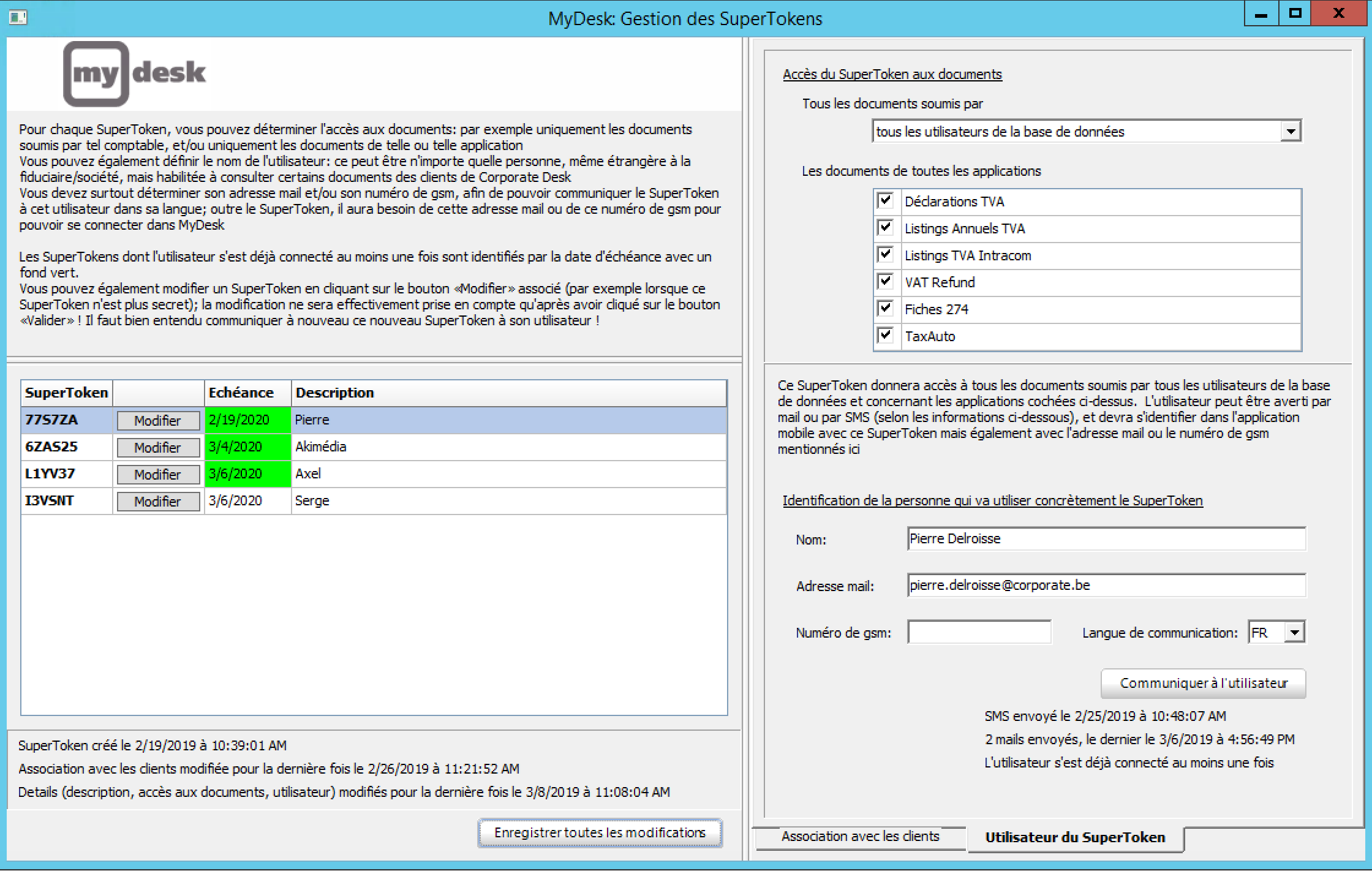This screenshot has width=1372, height=871.
Task: Click Enregistrer toutes les modifications button
Action: (x=600, y=833)
